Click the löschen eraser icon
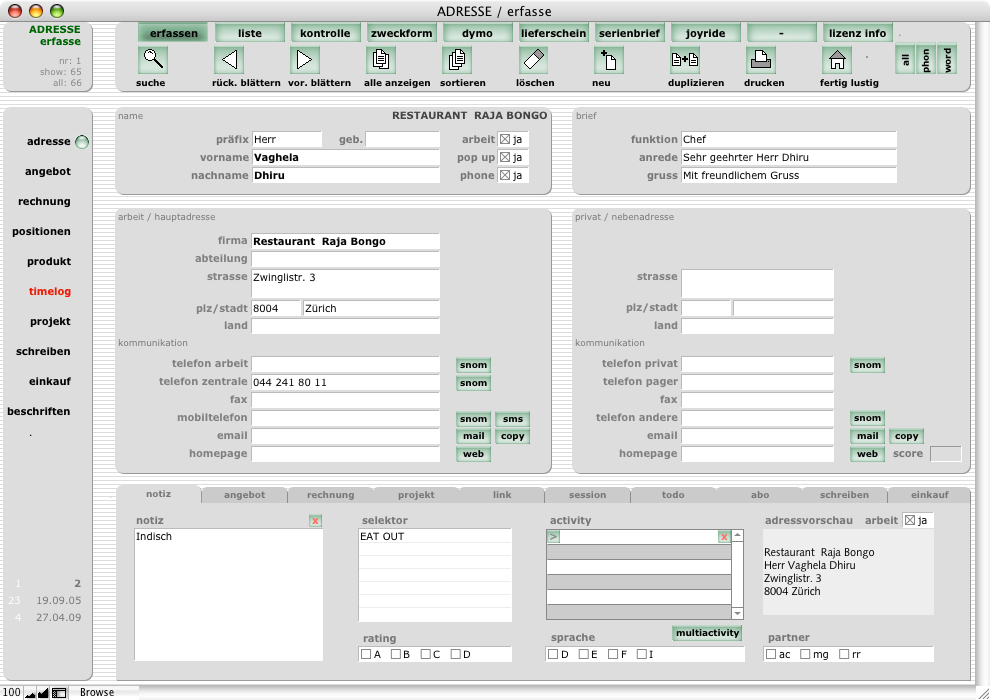The image size is (990, 700). coord(533,61)
